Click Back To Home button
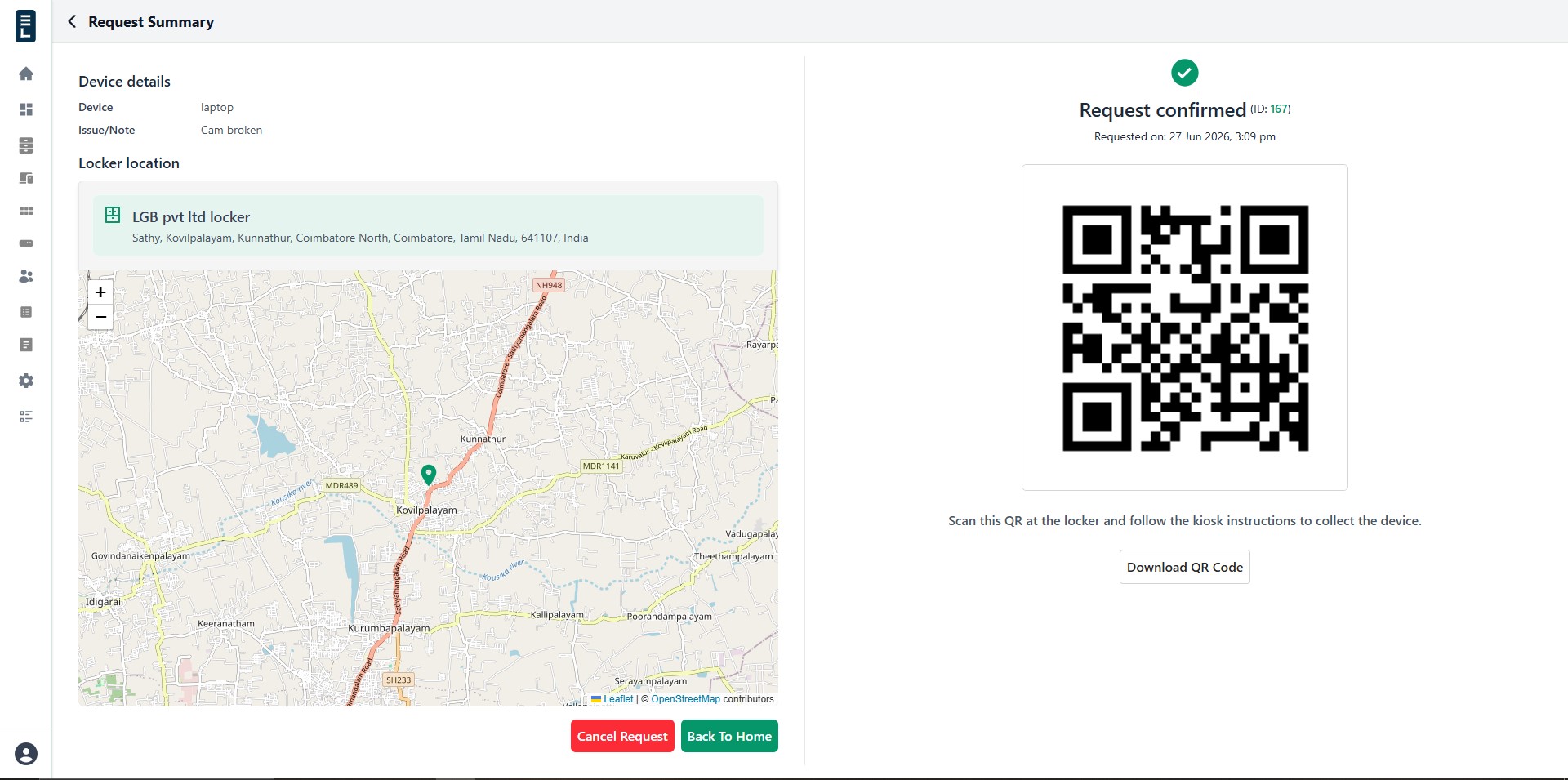This screenshot has width=1568, height=780. [729, 736]
